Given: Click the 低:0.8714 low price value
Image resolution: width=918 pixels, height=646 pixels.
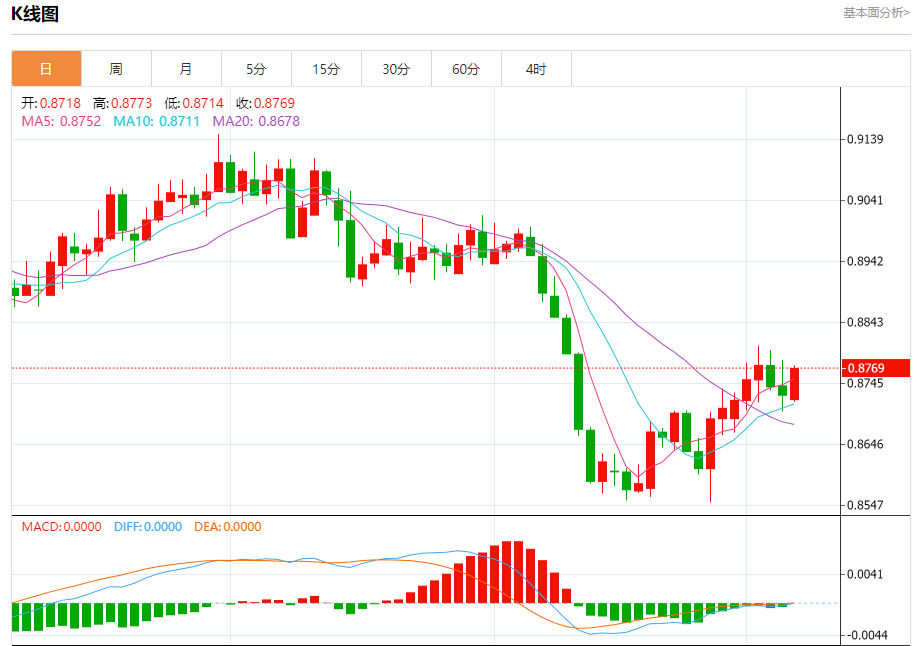Looking at the screenshot, I should 194,103.
